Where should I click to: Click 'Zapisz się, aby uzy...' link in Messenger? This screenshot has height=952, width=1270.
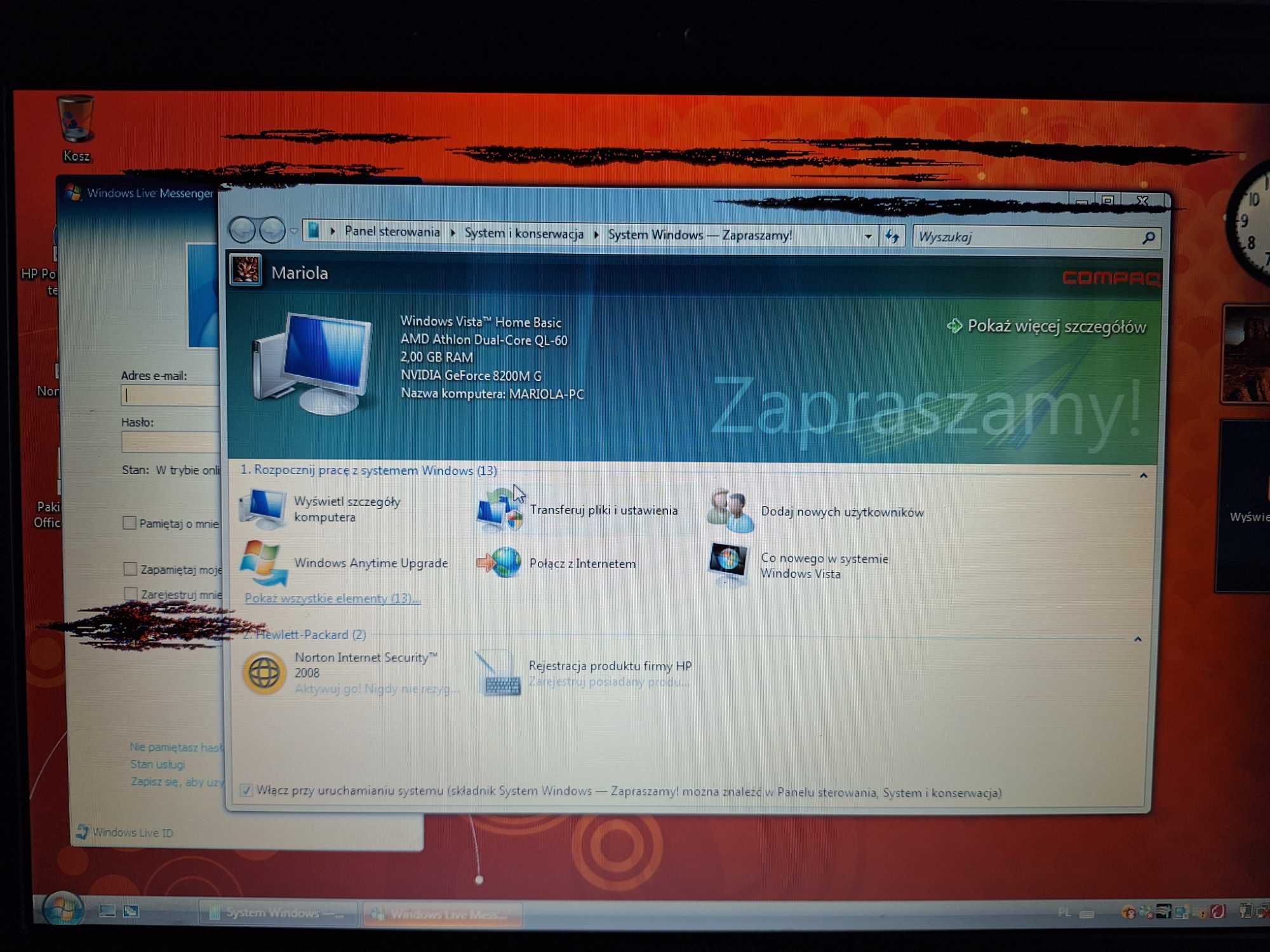click(x=177, y=782)
